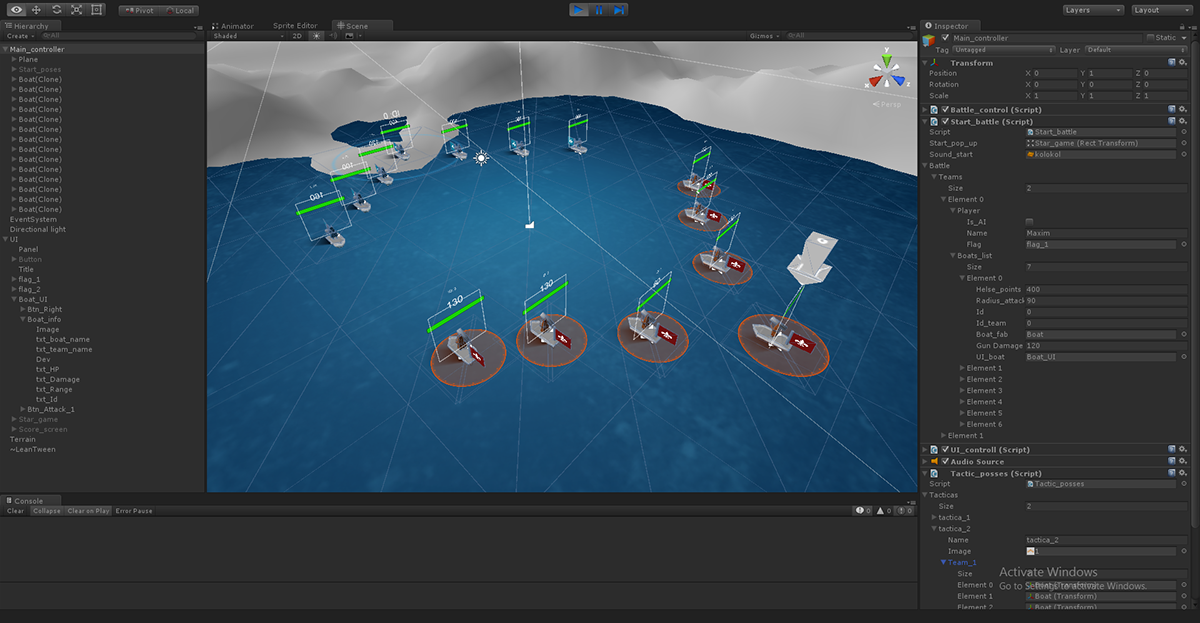Select the Scale tool
1200x623 pixels.
click(x=77, y=10)
